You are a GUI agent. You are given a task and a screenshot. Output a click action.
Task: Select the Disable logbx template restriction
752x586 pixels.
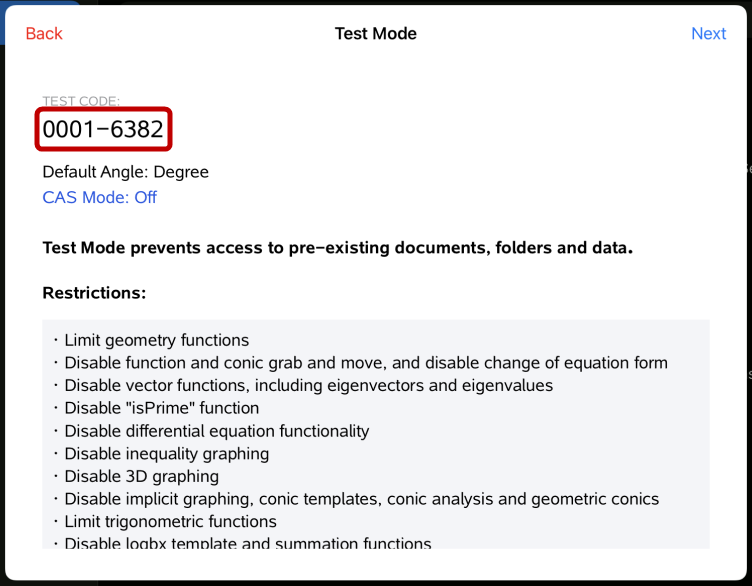(247, 543)
